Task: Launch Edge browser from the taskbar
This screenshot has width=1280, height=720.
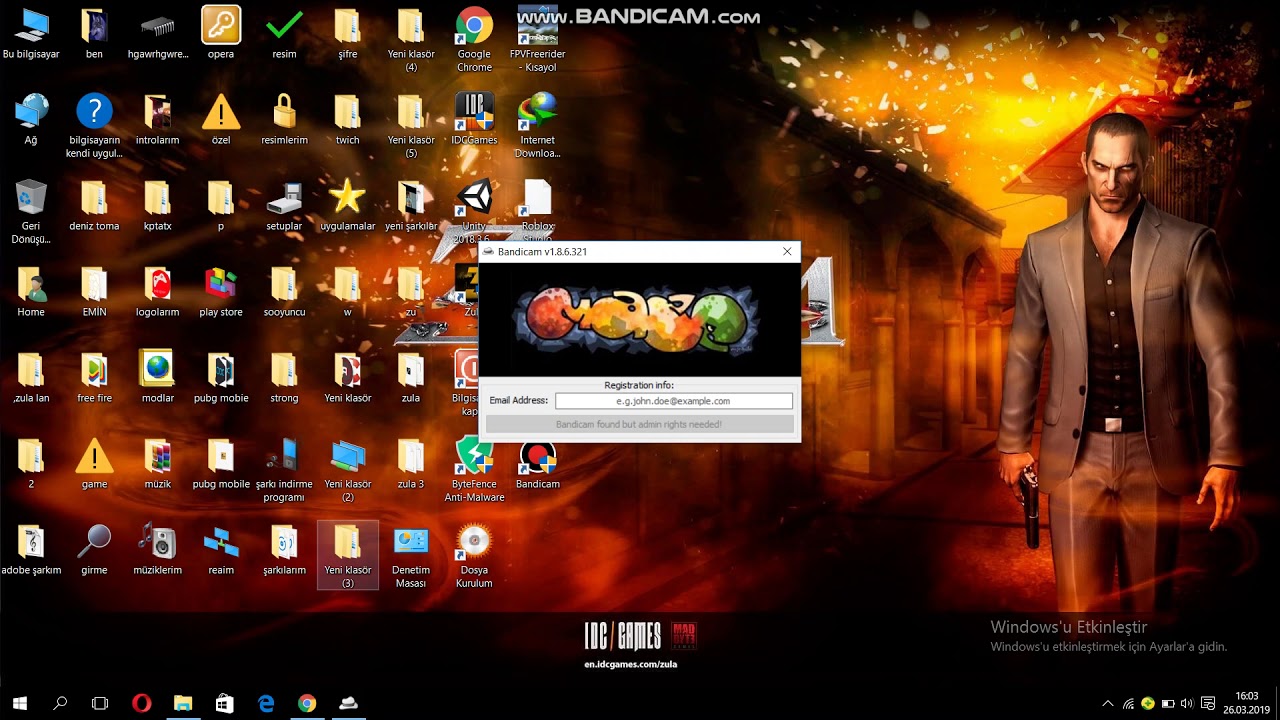Action: (266, 703)
